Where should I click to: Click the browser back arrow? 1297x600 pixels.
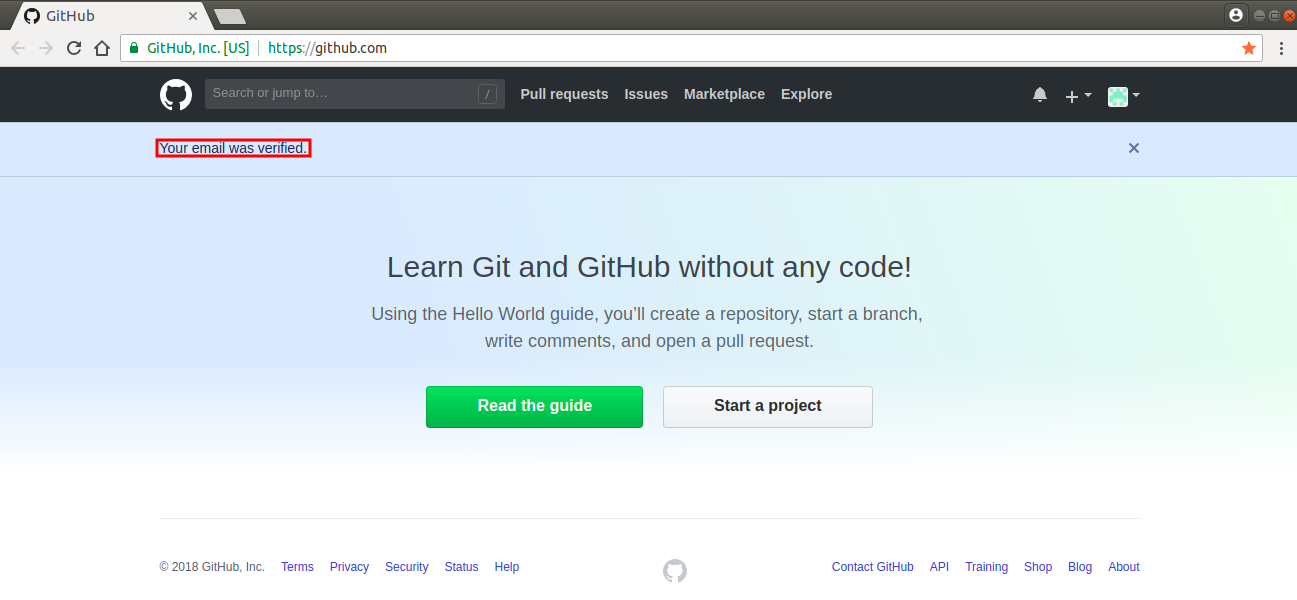(18, 48)
